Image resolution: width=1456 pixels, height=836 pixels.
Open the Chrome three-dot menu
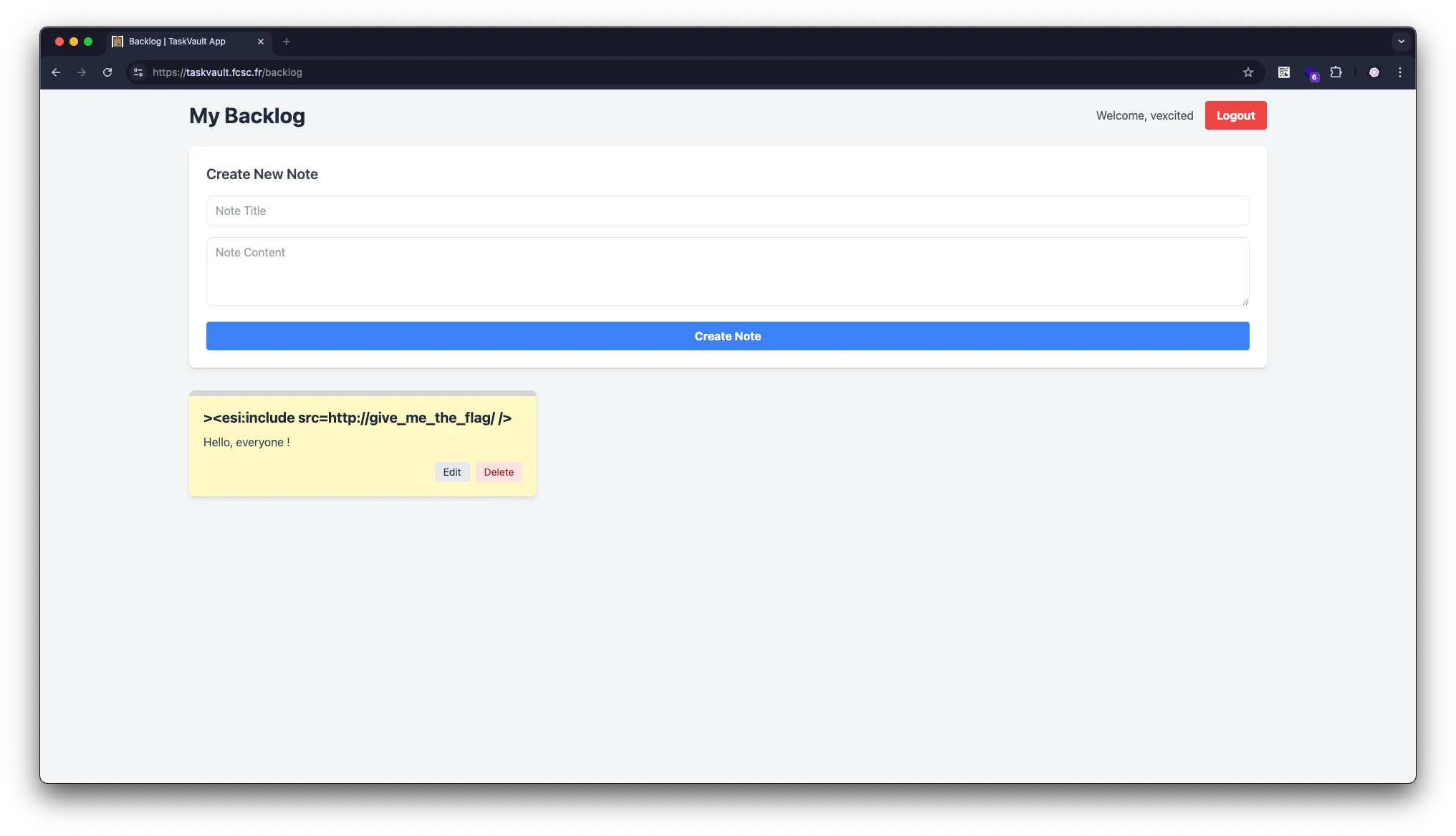point(1399,72)
